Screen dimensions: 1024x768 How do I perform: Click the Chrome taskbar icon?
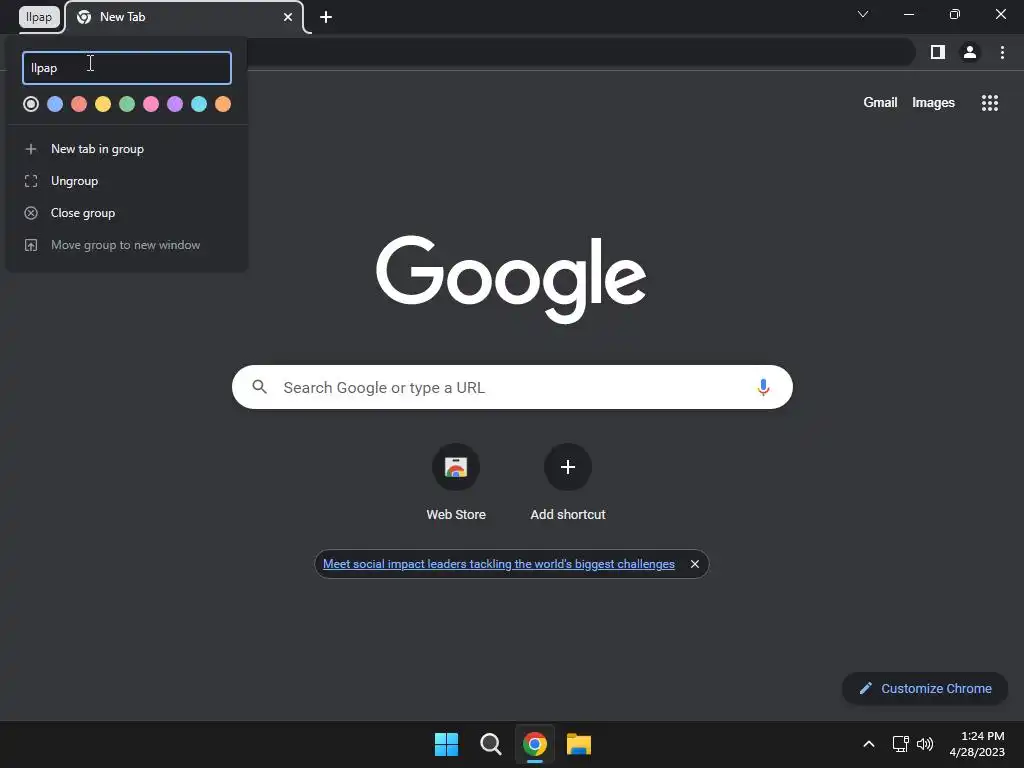(535, 744)
